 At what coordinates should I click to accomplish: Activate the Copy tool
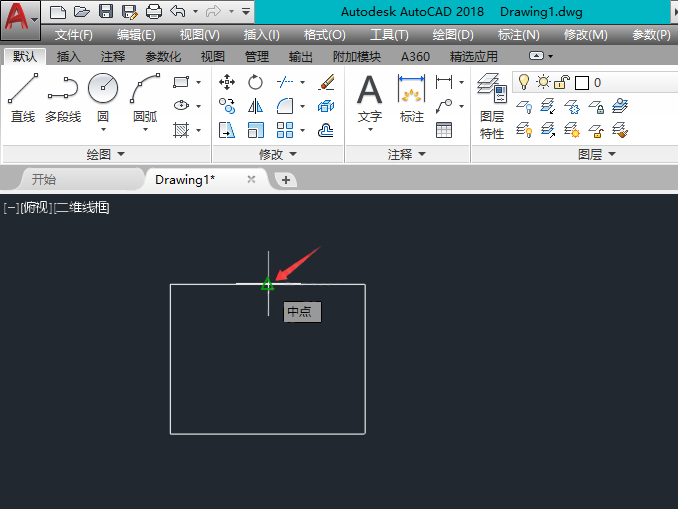click(227, 106)
